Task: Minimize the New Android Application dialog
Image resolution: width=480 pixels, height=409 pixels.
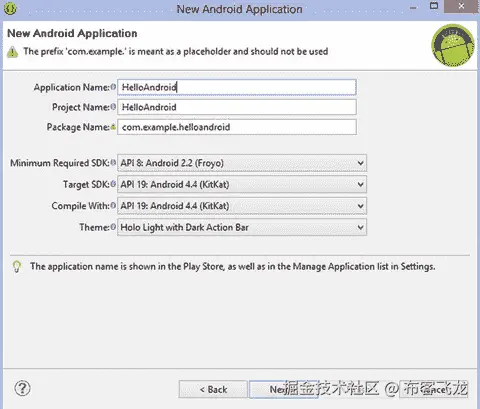Action: point(413,8)
